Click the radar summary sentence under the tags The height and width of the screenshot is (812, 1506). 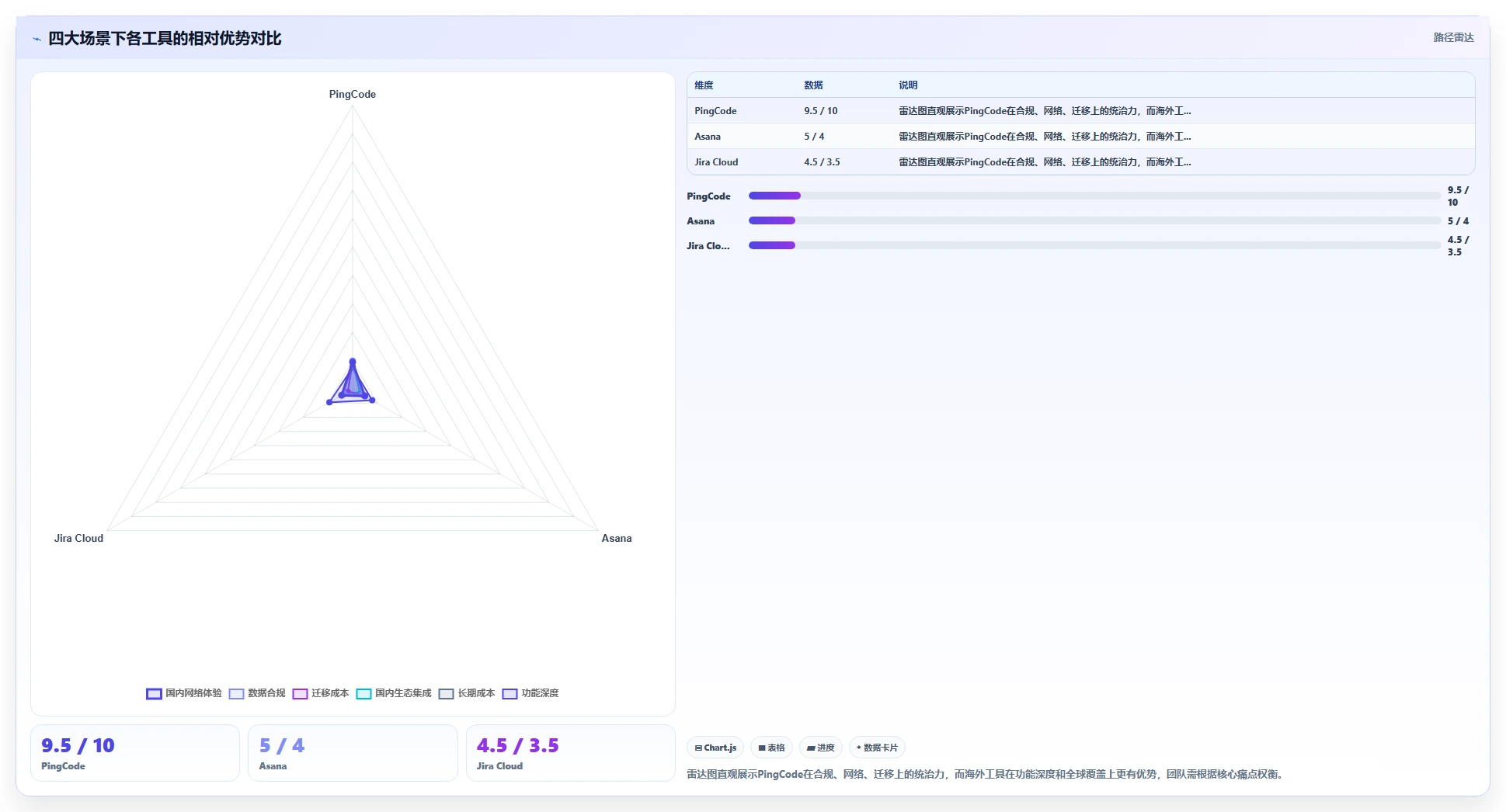(x=985, y=774)
